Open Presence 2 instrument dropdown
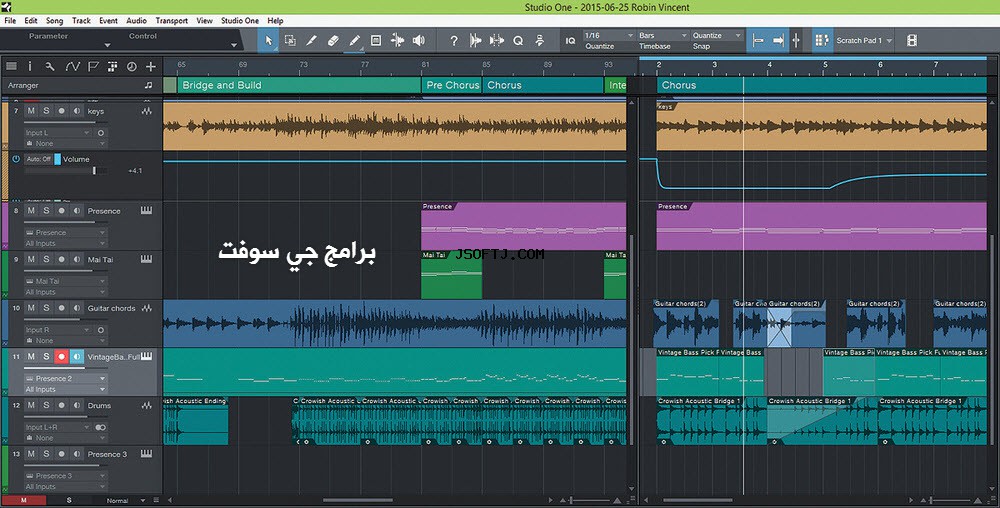 click(64, 379)
